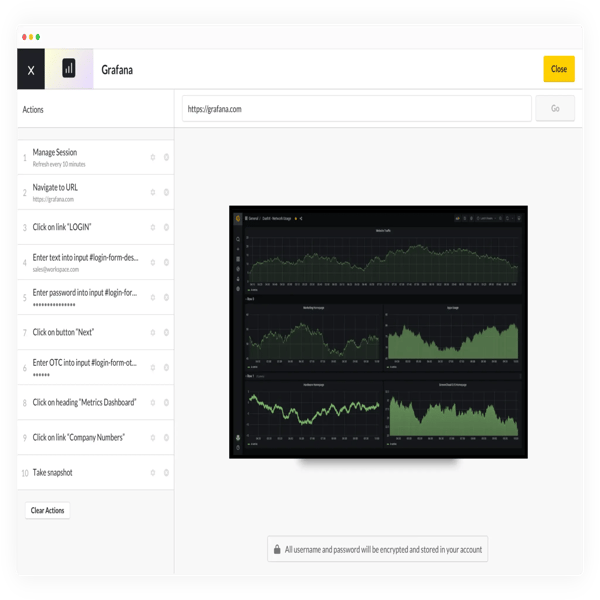Click the lock icon in encryption notice
Screen dimensions: 600x600
tap(277, 549)
